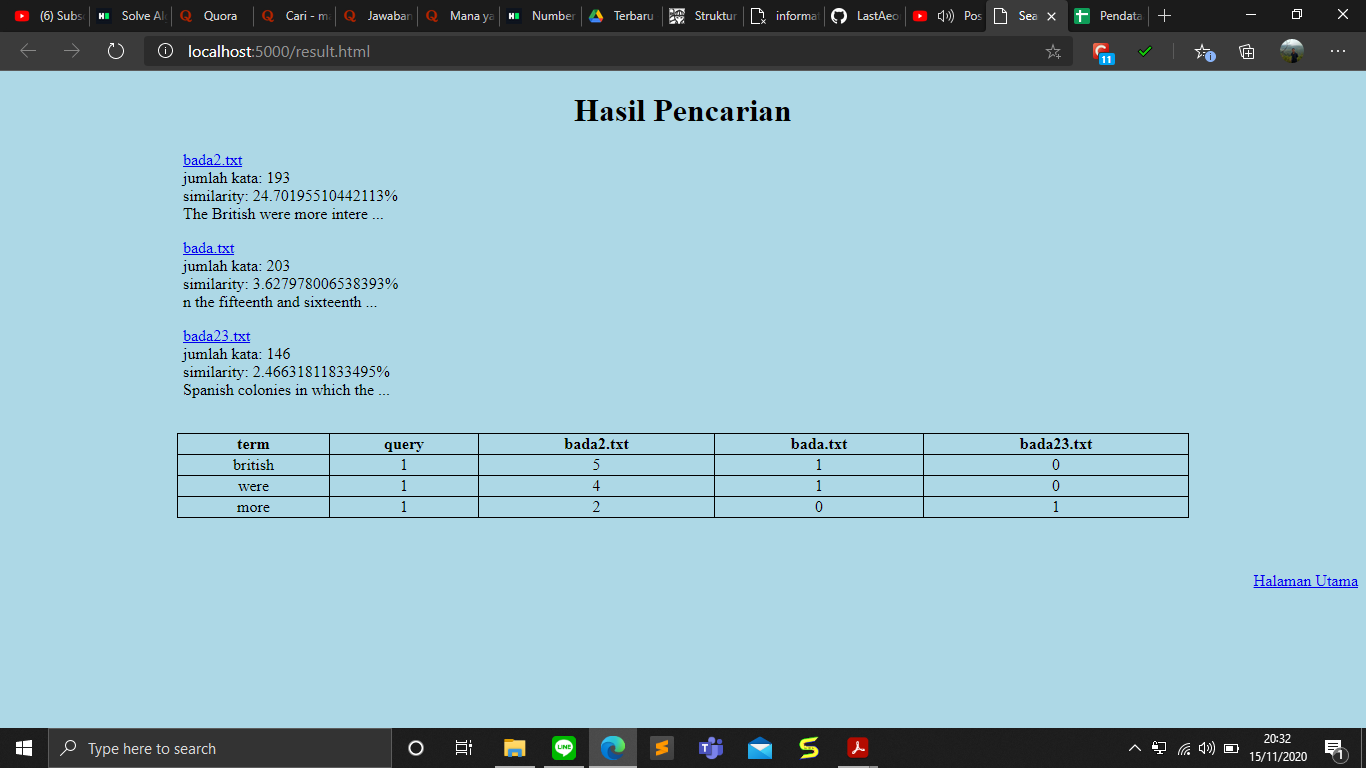Open Adobe Acrobat from taskbar
The height and width of the screenshot is (768, 1366).
pyautogui.click(x=858, y=748)
